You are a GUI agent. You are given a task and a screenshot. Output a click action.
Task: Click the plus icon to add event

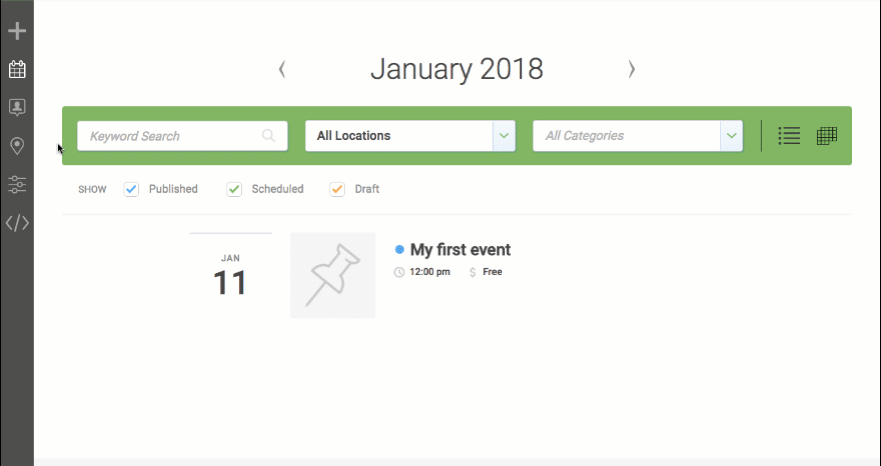click(x=17, y=30)
